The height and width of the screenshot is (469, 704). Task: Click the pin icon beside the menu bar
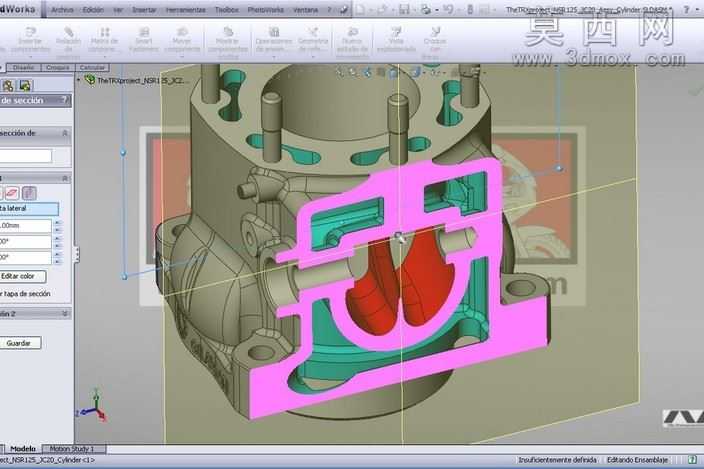[344, 9]
